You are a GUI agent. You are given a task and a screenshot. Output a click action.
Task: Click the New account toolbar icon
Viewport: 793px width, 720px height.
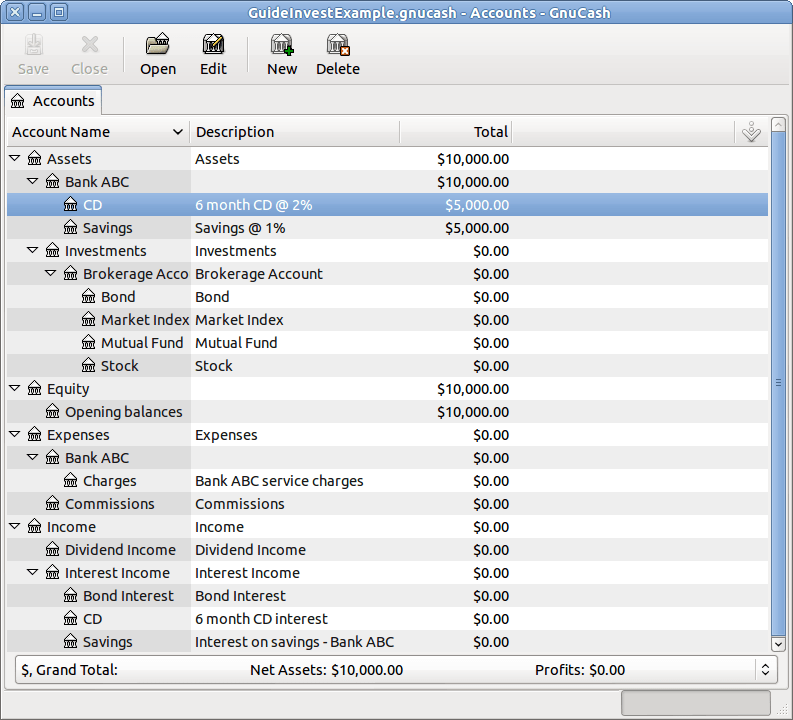(282, 44)
